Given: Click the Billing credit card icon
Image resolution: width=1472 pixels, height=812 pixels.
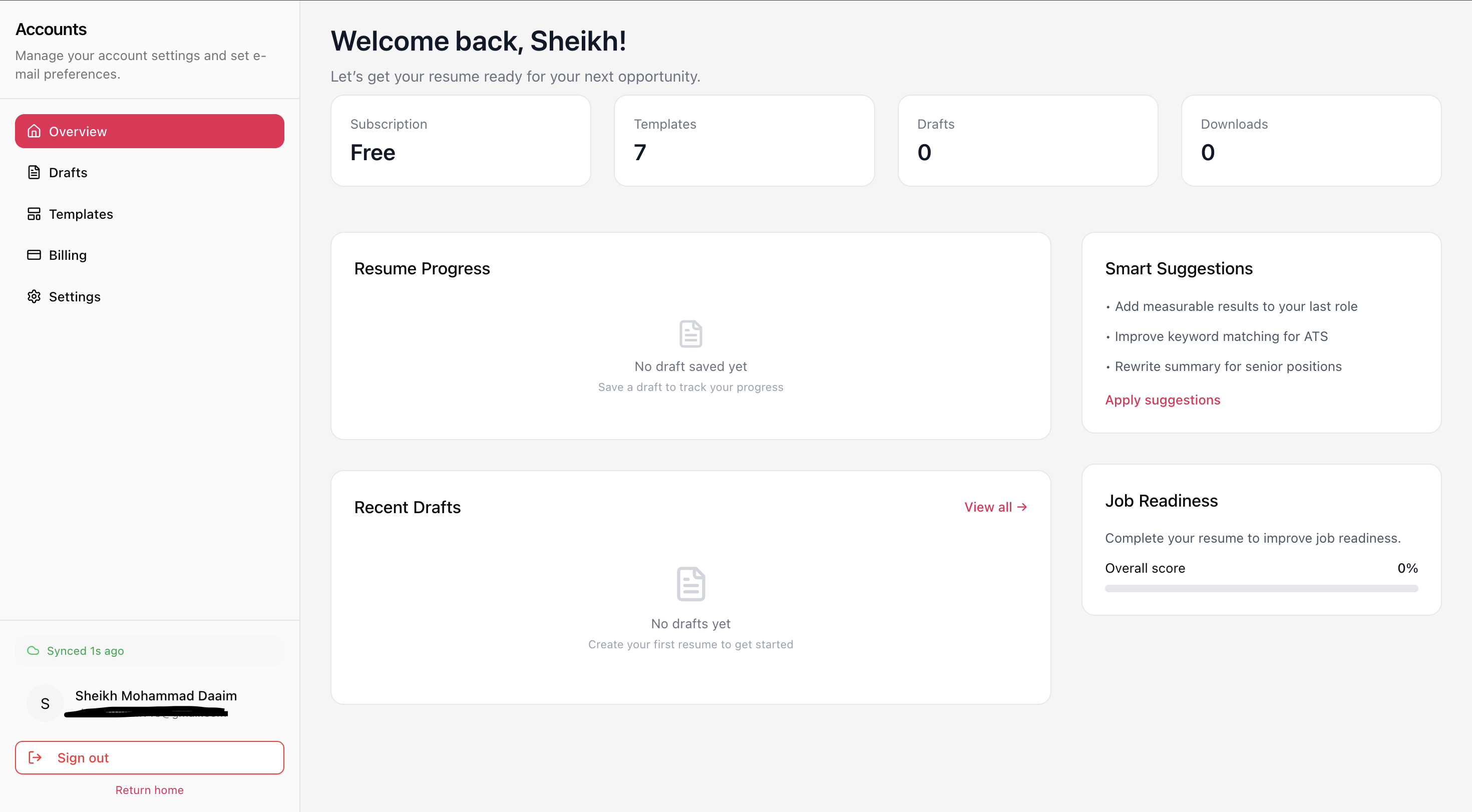Looking at the screenshot, I should tap(34, 255).
